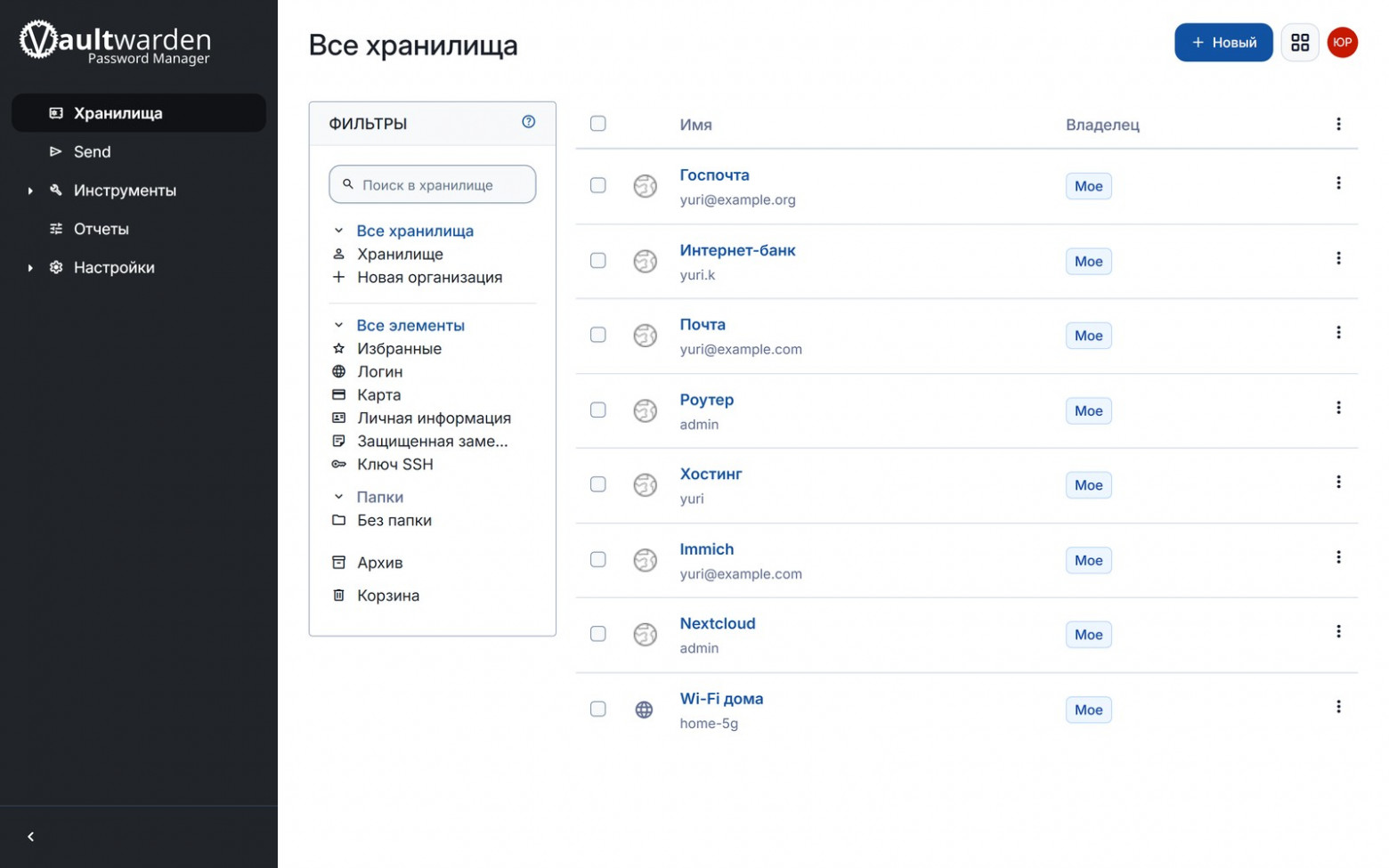The width and height of the screenshot is (1389, 868).
Task: Check the Immich row checkbox
Action: coord(597,559)
